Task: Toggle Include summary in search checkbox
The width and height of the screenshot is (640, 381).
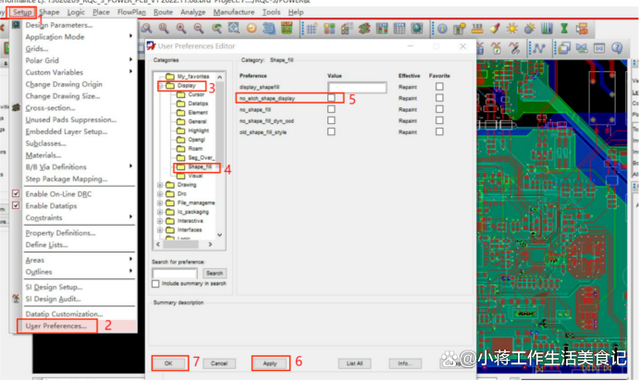Action: pos(156,283)
